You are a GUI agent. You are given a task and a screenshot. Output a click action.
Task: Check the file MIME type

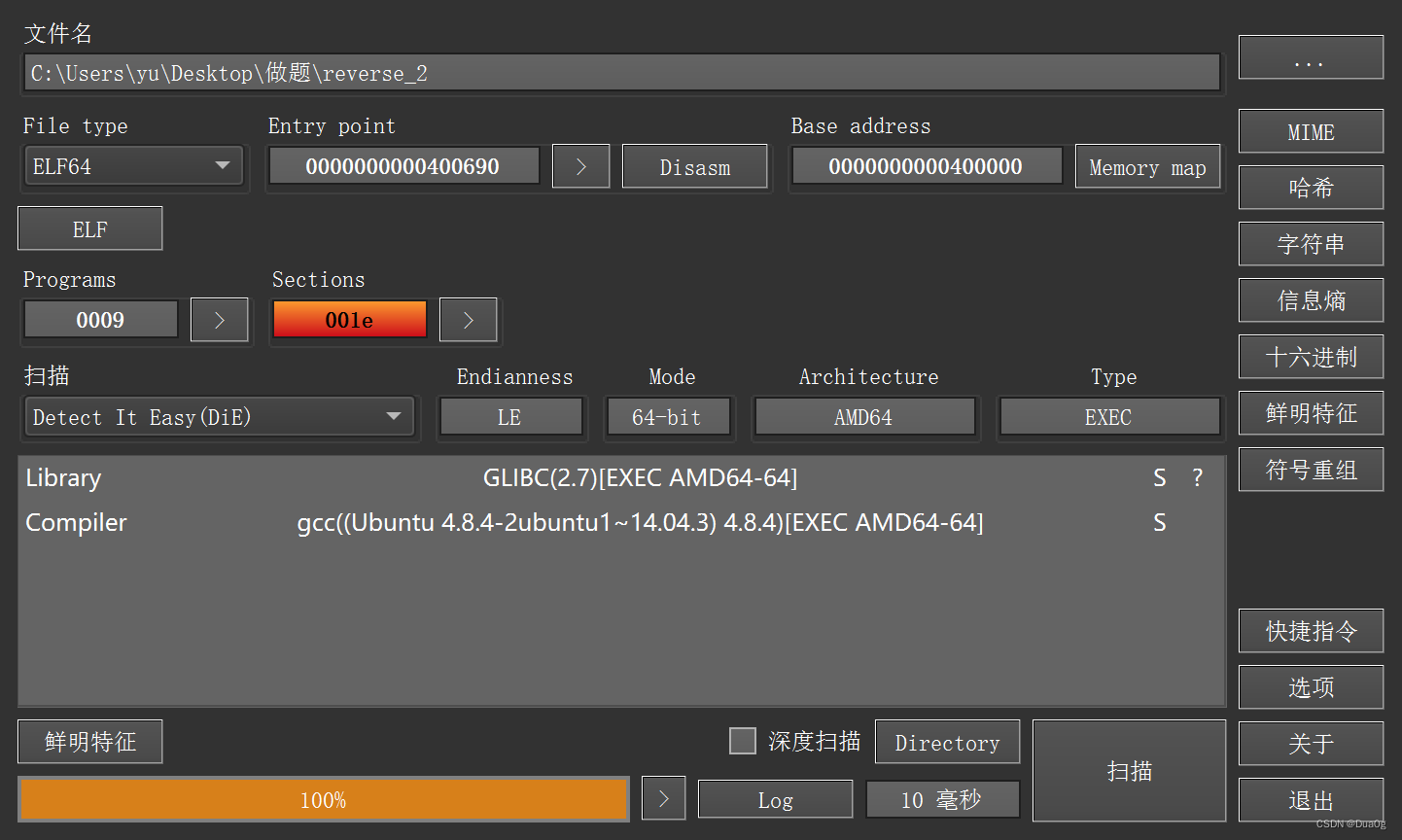click(1311, 131)
